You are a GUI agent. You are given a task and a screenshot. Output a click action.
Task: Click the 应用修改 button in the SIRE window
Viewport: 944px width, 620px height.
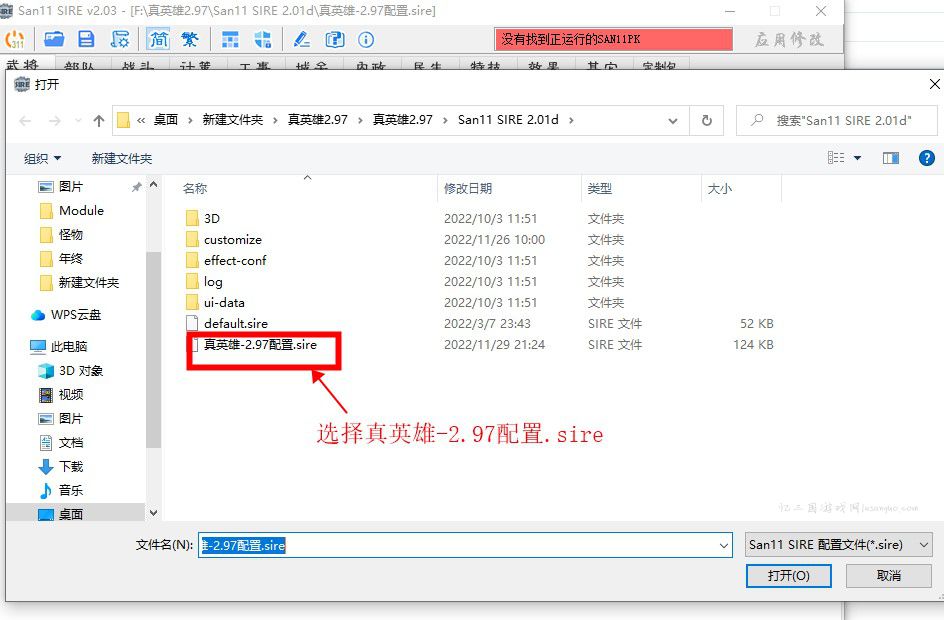[x=789, y=40]
